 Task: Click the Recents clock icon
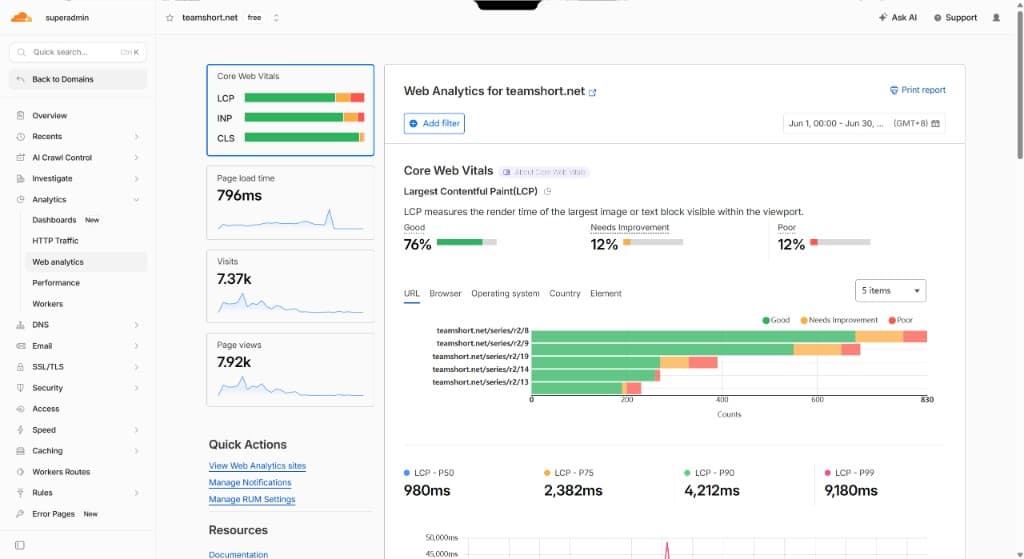tap(20, 136)
